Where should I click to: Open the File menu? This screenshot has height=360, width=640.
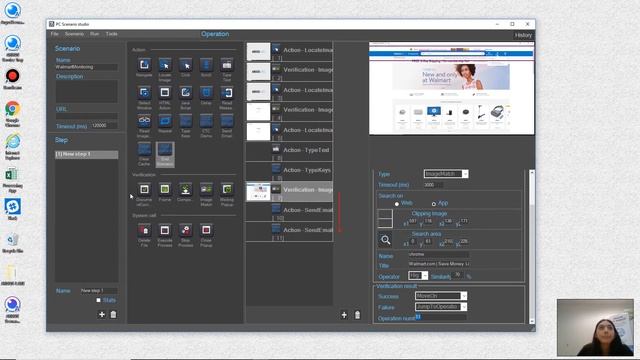[55, 34]
